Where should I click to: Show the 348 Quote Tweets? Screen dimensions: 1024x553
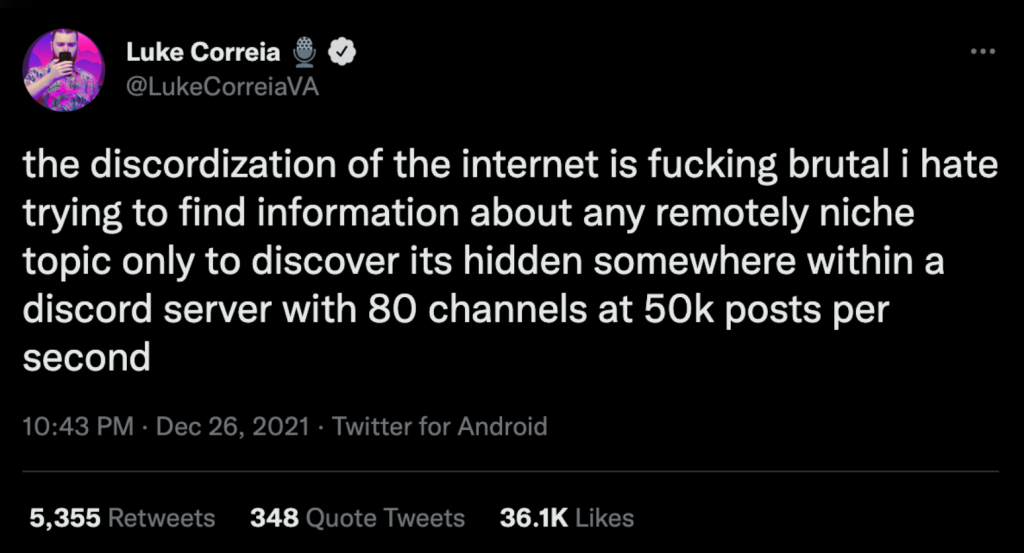(x=357, y=518)
